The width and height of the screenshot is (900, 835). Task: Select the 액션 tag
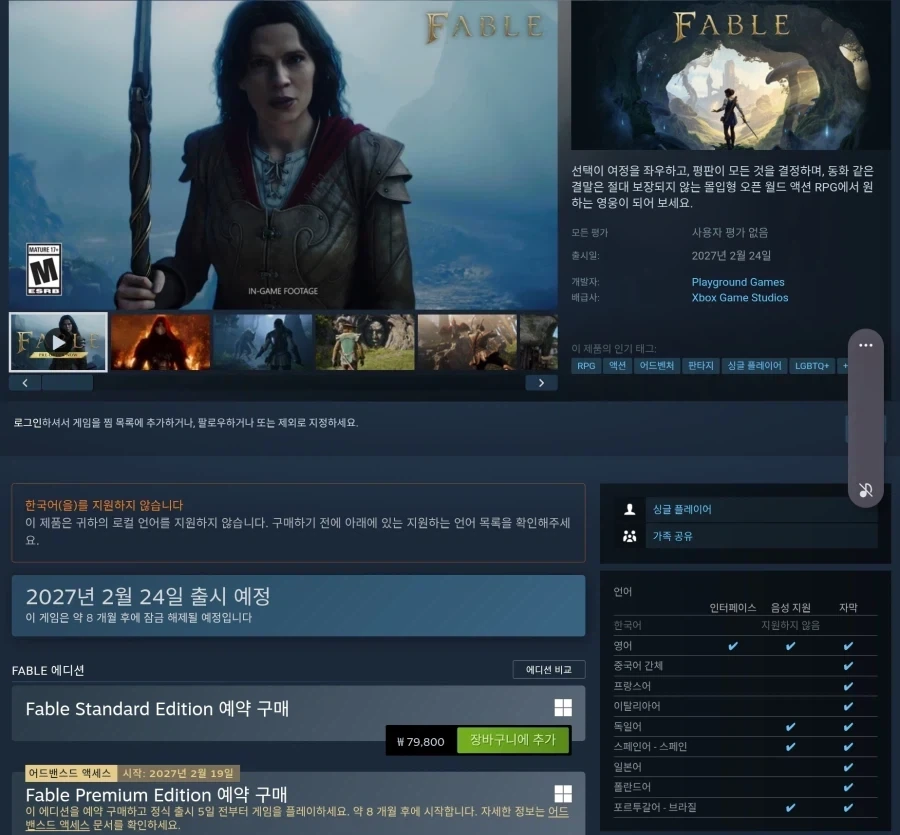[x=617, y=366]
